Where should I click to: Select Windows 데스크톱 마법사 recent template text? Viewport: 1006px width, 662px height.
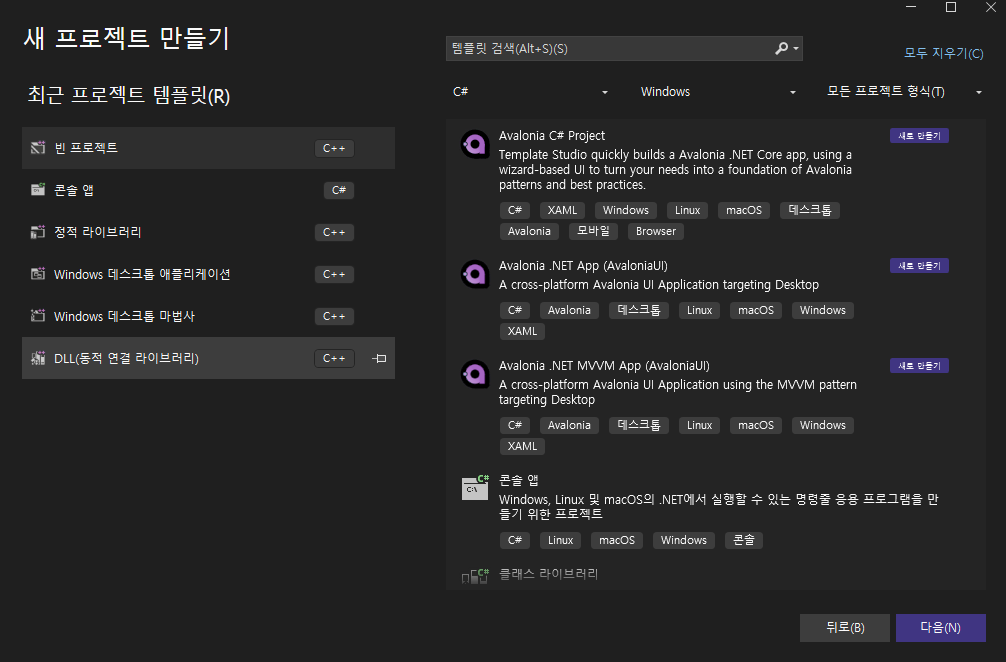click(124, 316)
